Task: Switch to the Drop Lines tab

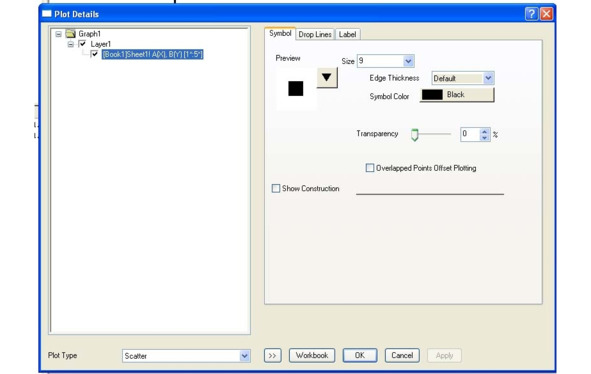Action: (x=315, y=34)
